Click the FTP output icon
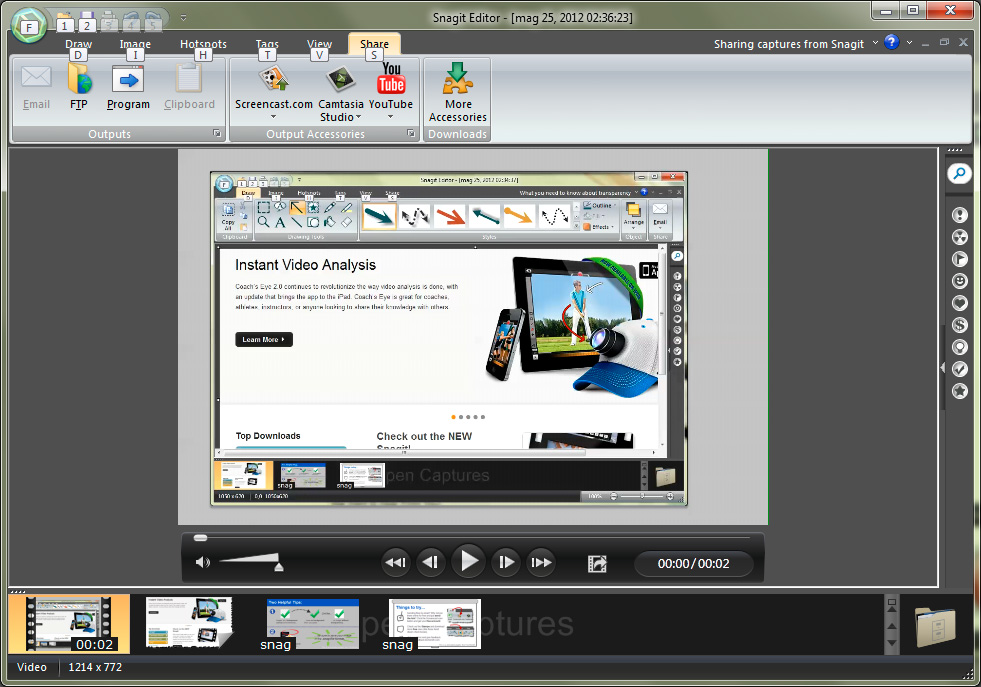The image size is (981, 687). [x=79, y=80]
